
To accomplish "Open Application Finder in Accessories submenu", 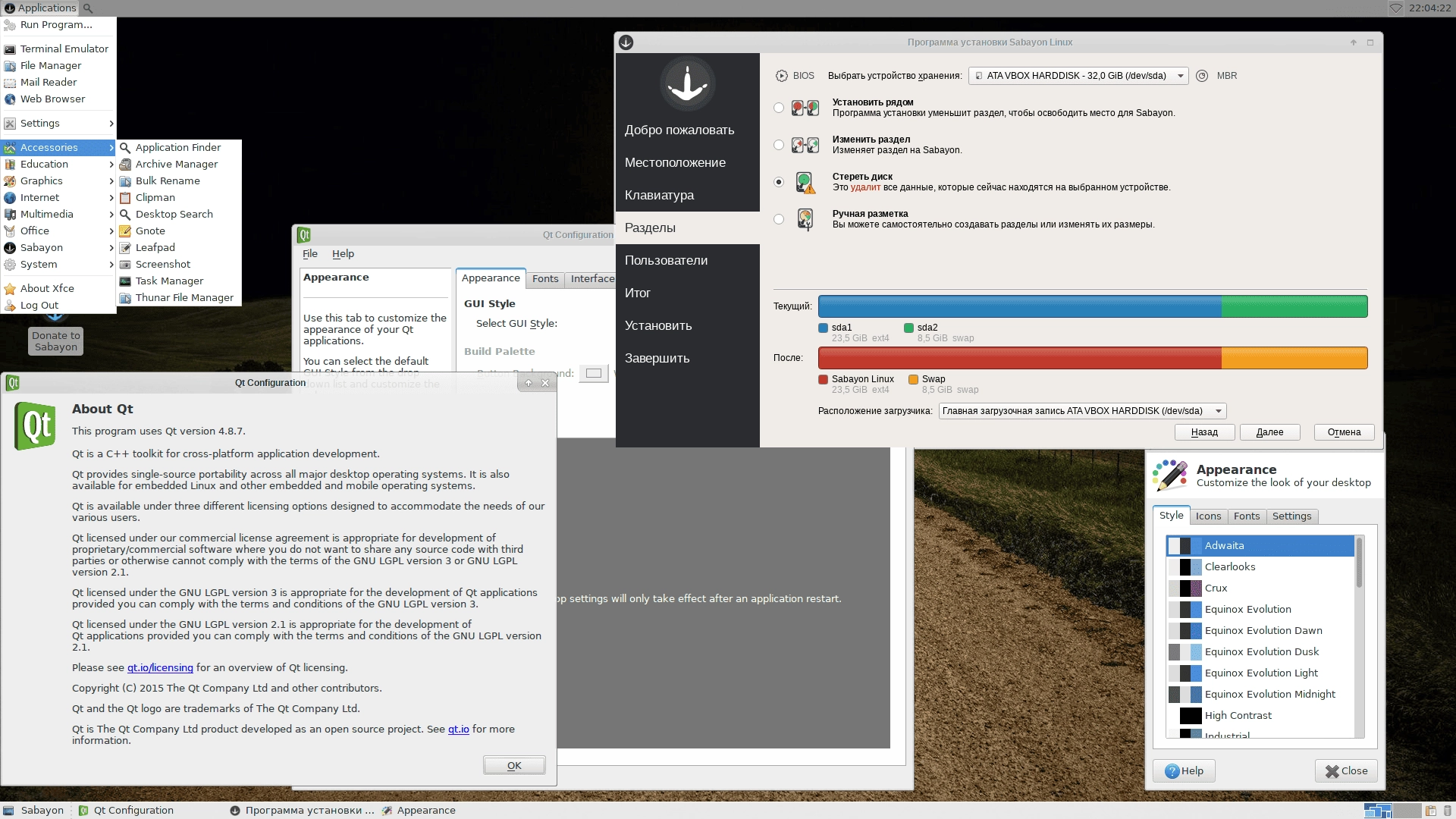I will pyautogui.click(x=179, y=147).
